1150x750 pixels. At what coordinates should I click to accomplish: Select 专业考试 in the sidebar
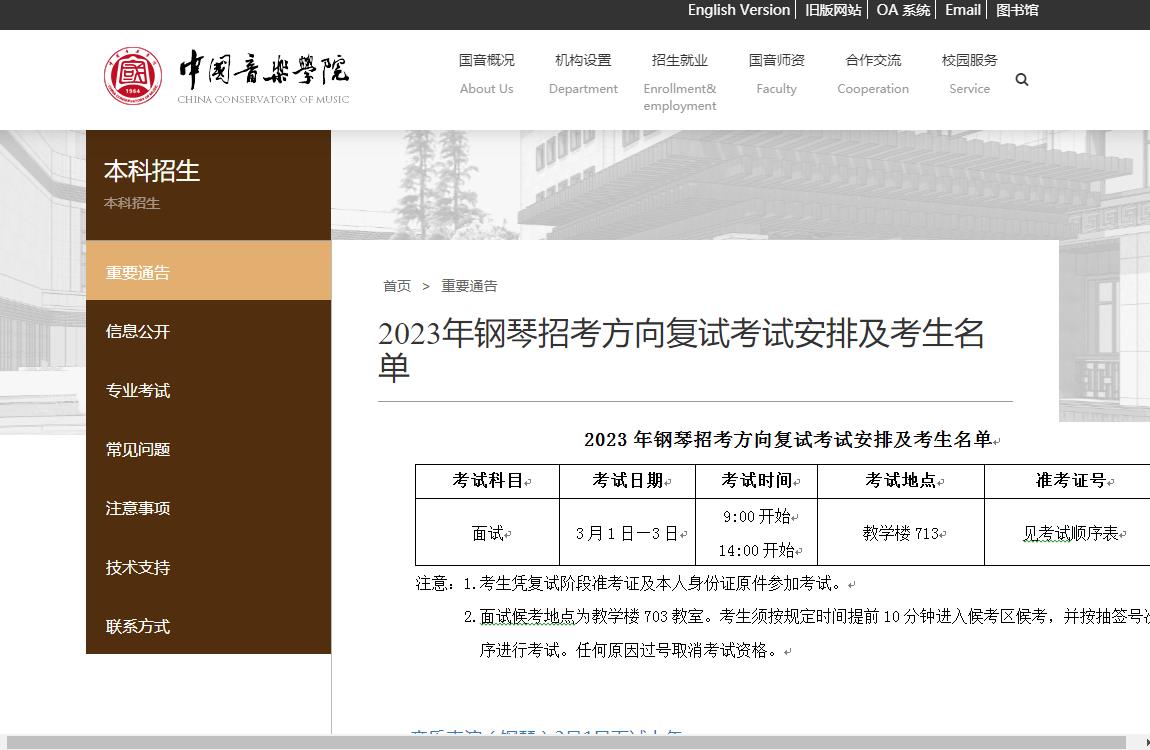pos(208,390)
